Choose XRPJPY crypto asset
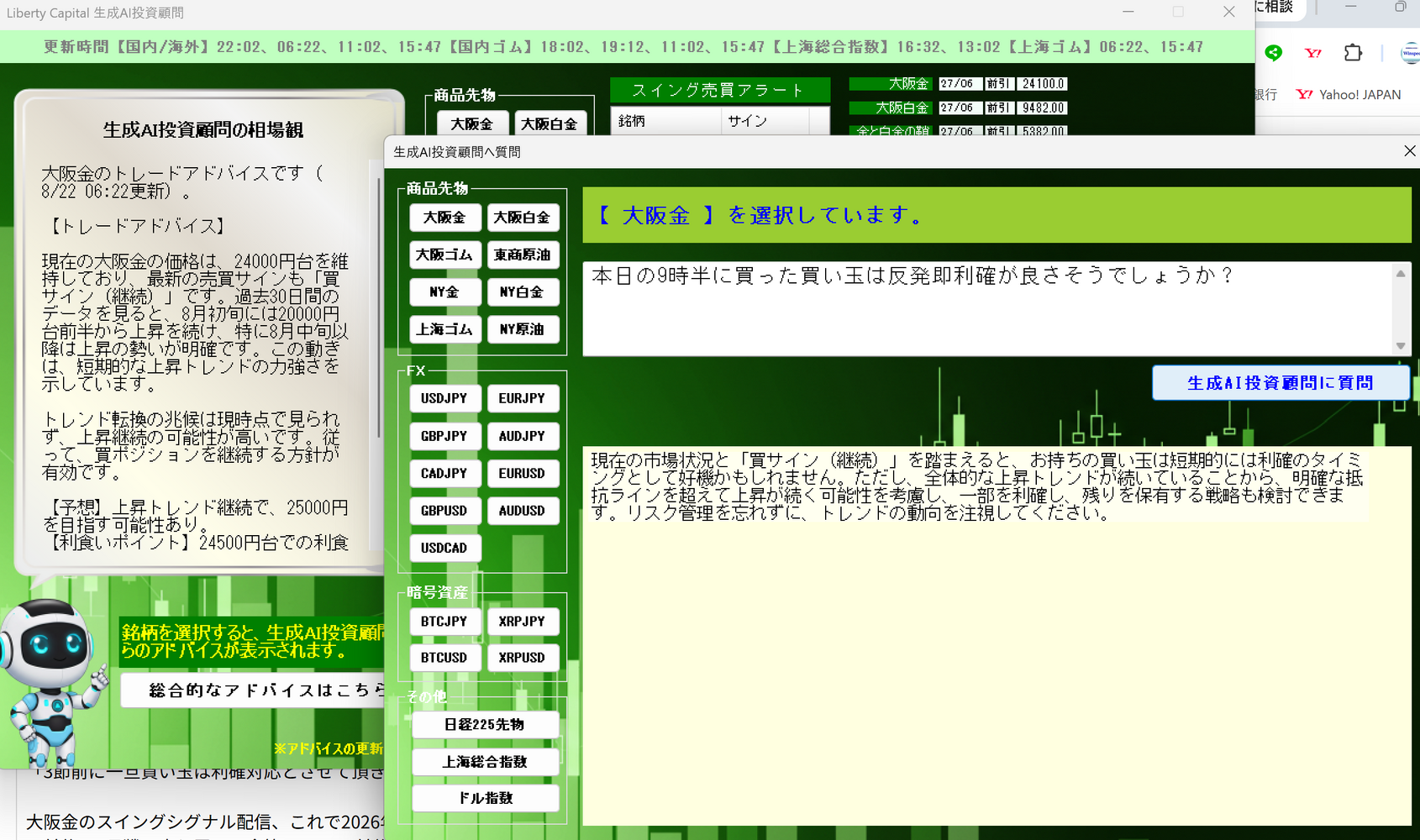The height and width of the screenshot is (840, 1420). click(522, 621)
